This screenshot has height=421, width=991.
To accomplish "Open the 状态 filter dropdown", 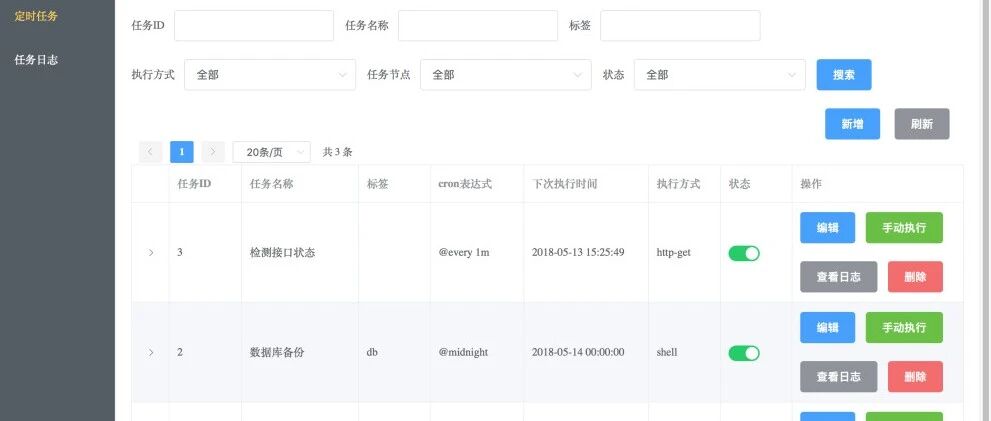I will coord(720,75).
